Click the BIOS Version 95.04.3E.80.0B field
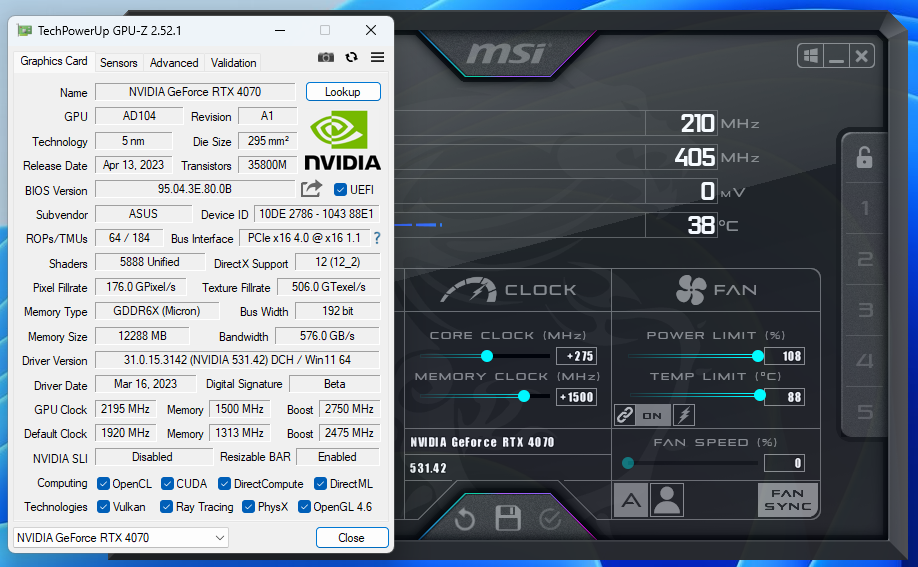This screenshot has width=918, height=567. tap(195, 189)
